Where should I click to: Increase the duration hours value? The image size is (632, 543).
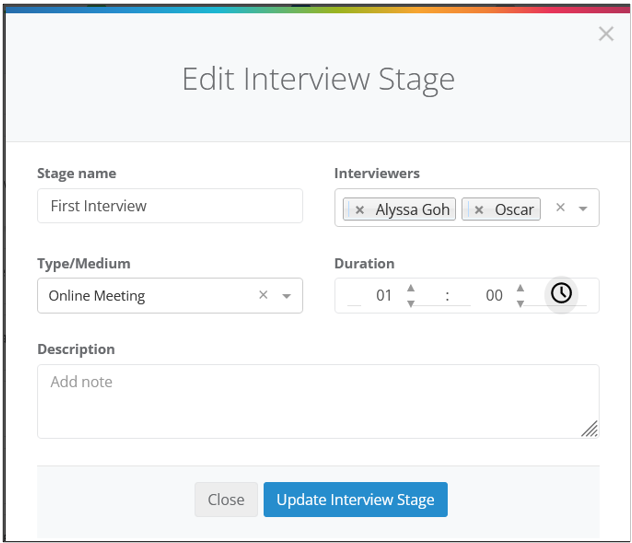[x=410, y=288]
